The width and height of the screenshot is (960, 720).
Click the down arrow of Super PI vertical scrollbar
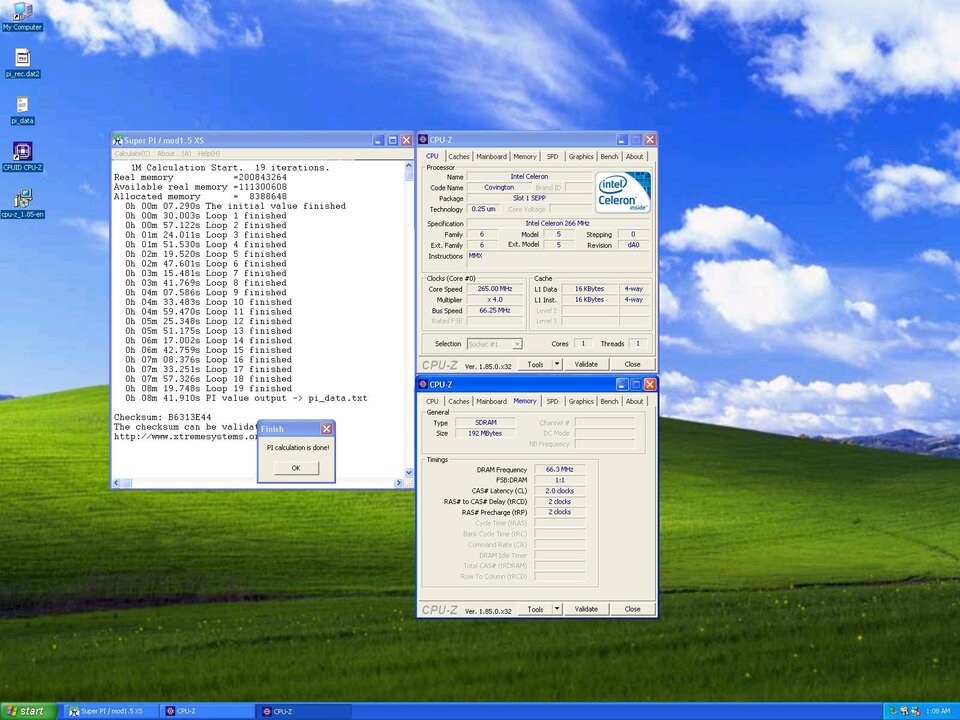409,473
